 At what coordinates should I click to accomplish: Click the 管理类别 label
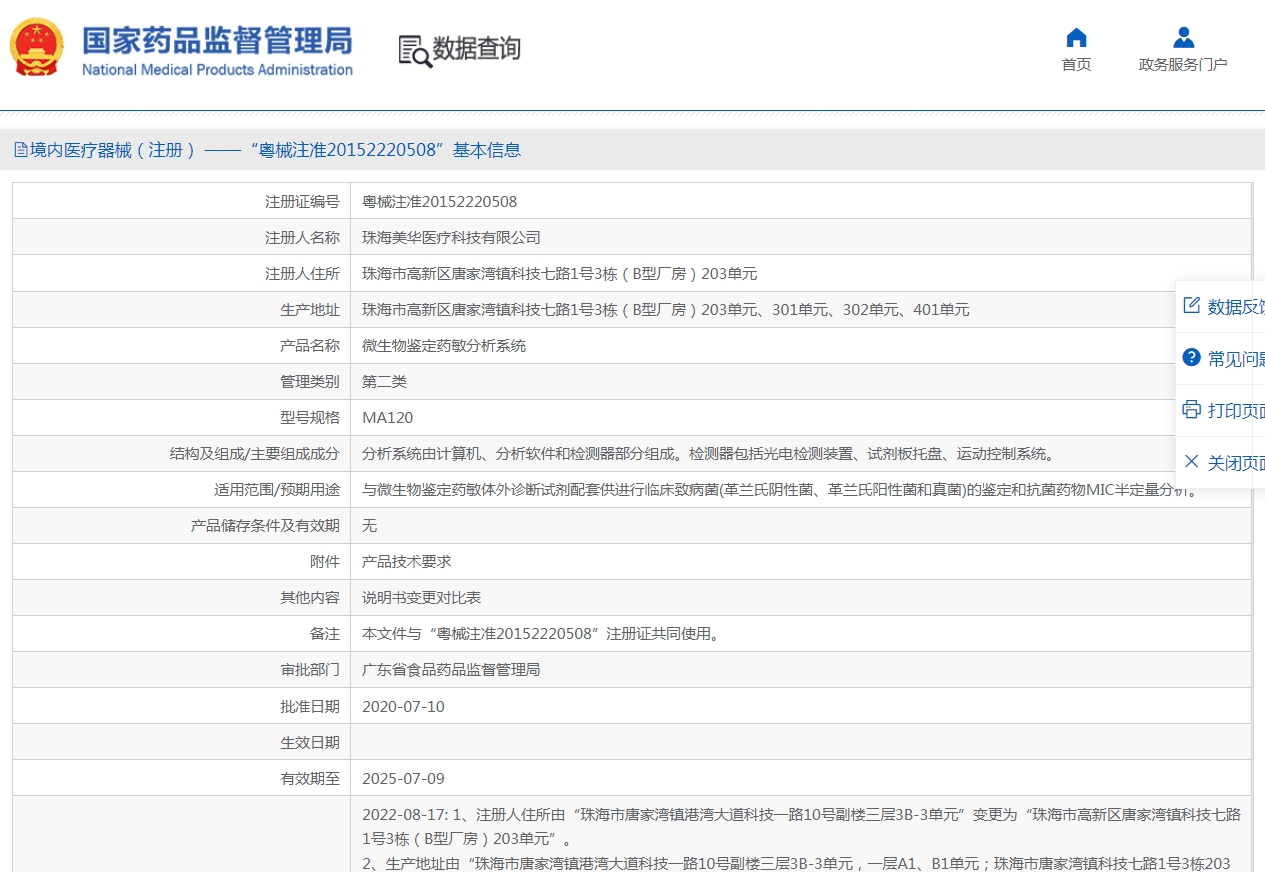tap(310, 382)
